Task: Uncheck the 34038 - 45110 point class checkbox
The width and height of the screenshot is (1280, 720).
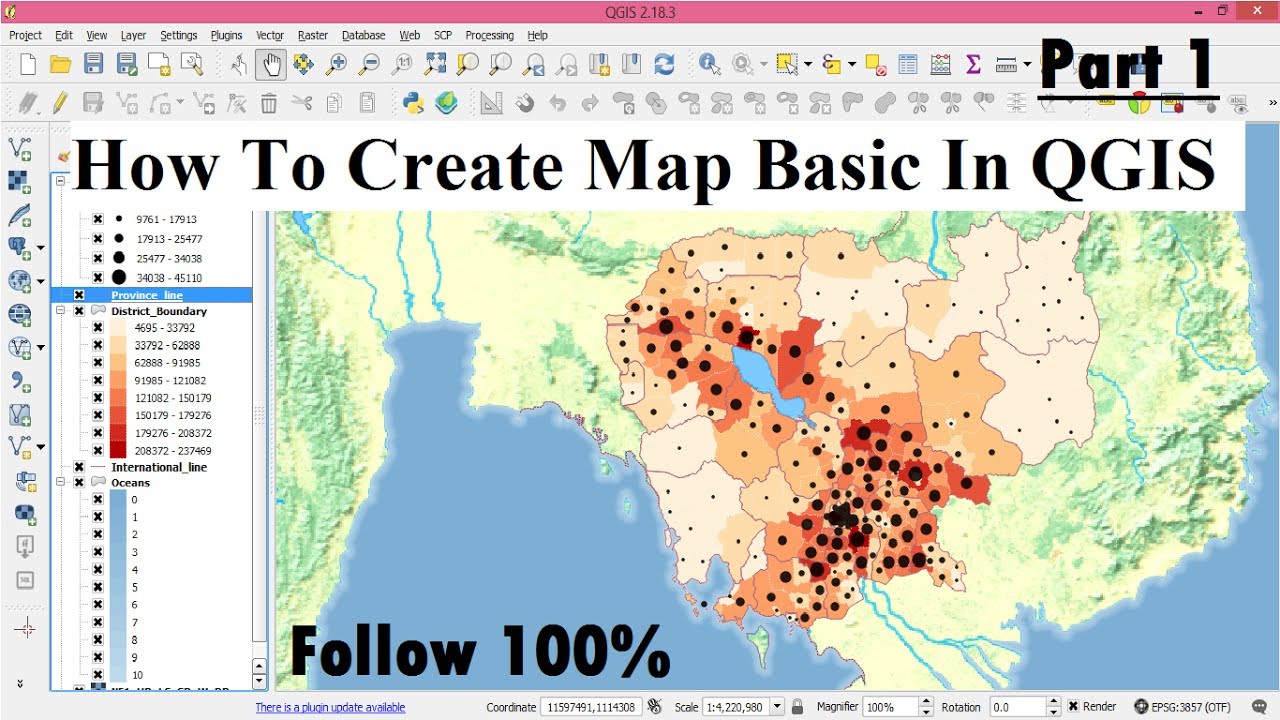Action: pos(98,277)
